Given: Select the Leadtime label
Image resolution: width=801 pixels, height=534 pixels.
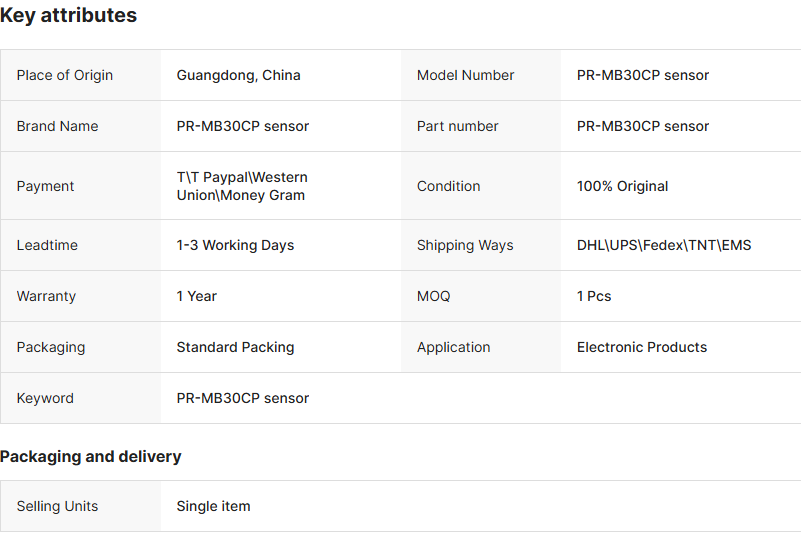Looking at the screenshot, I should coord(47,245).
